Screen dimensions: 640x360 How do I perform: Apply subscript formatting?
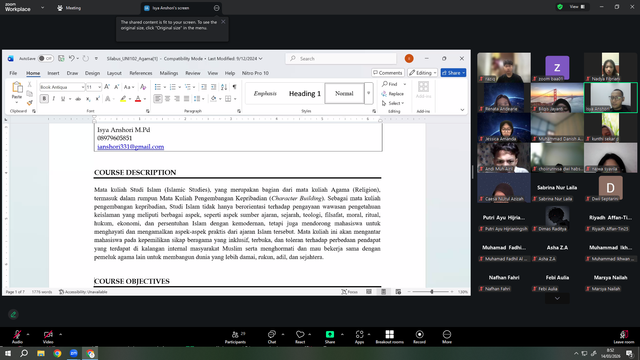(88, 99)
